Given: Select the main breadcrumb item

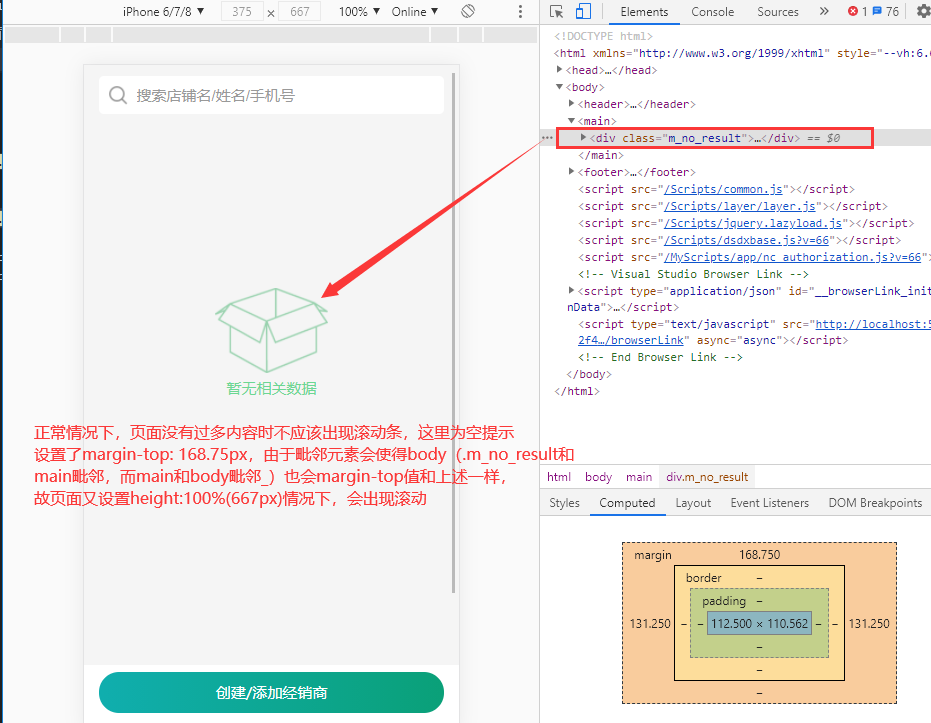Looking at the screenshot, I should 639,477.
